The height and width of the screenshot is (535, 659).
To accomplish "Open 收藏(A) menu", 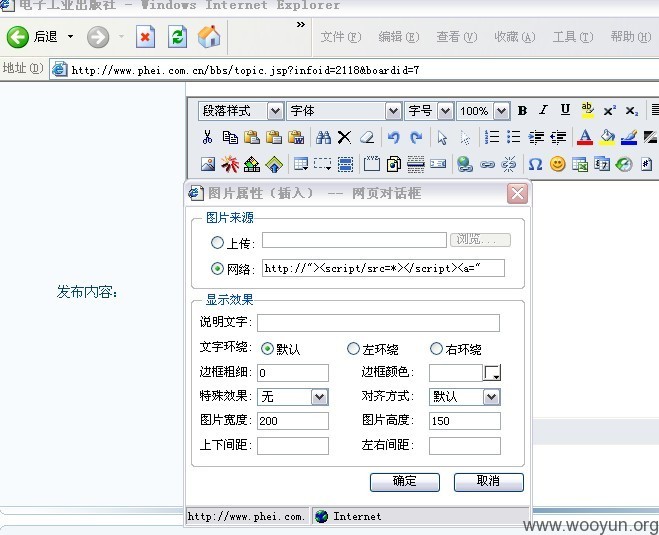I will coord(515,37).
